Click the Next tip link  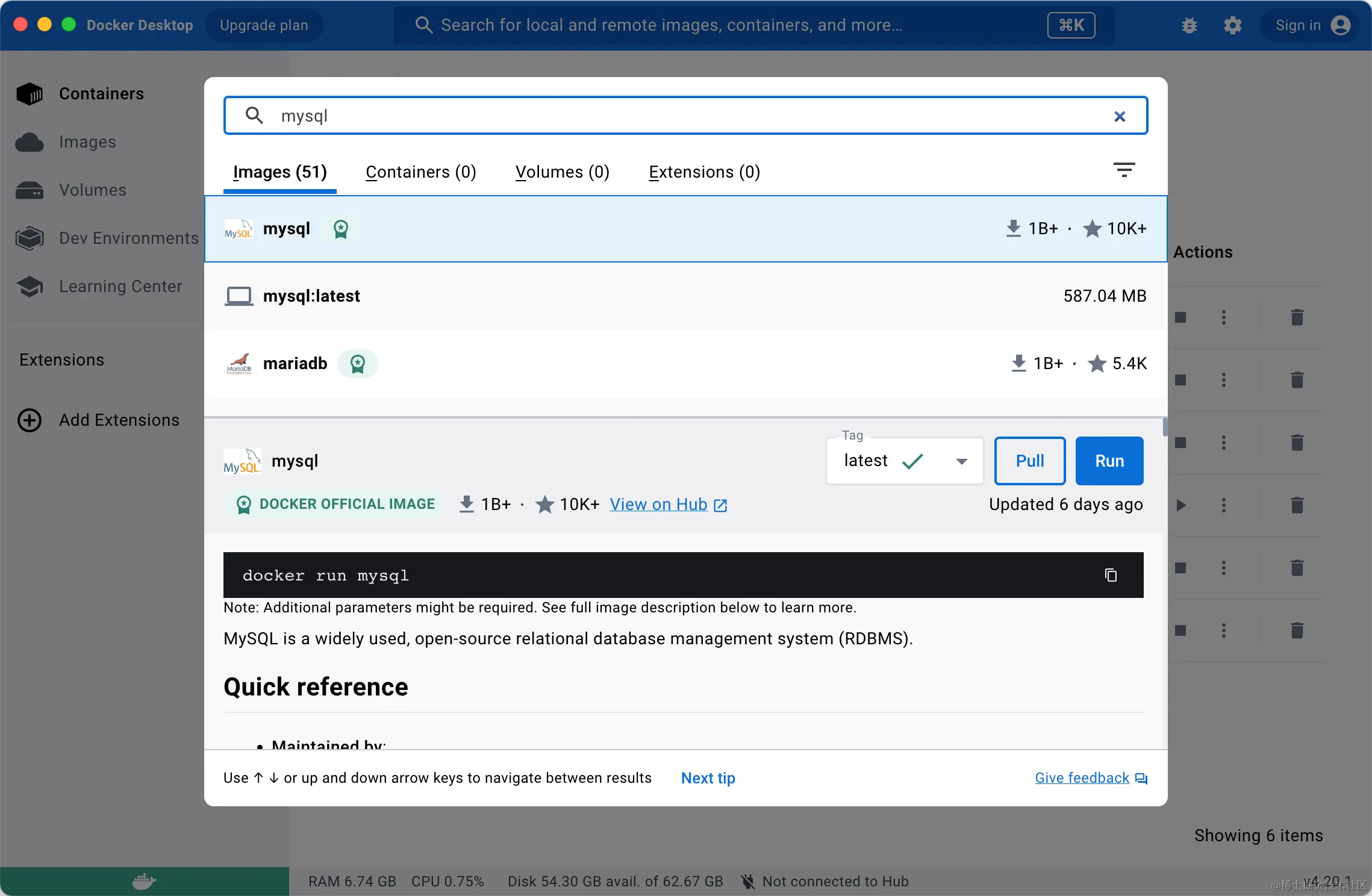[708, 778]
